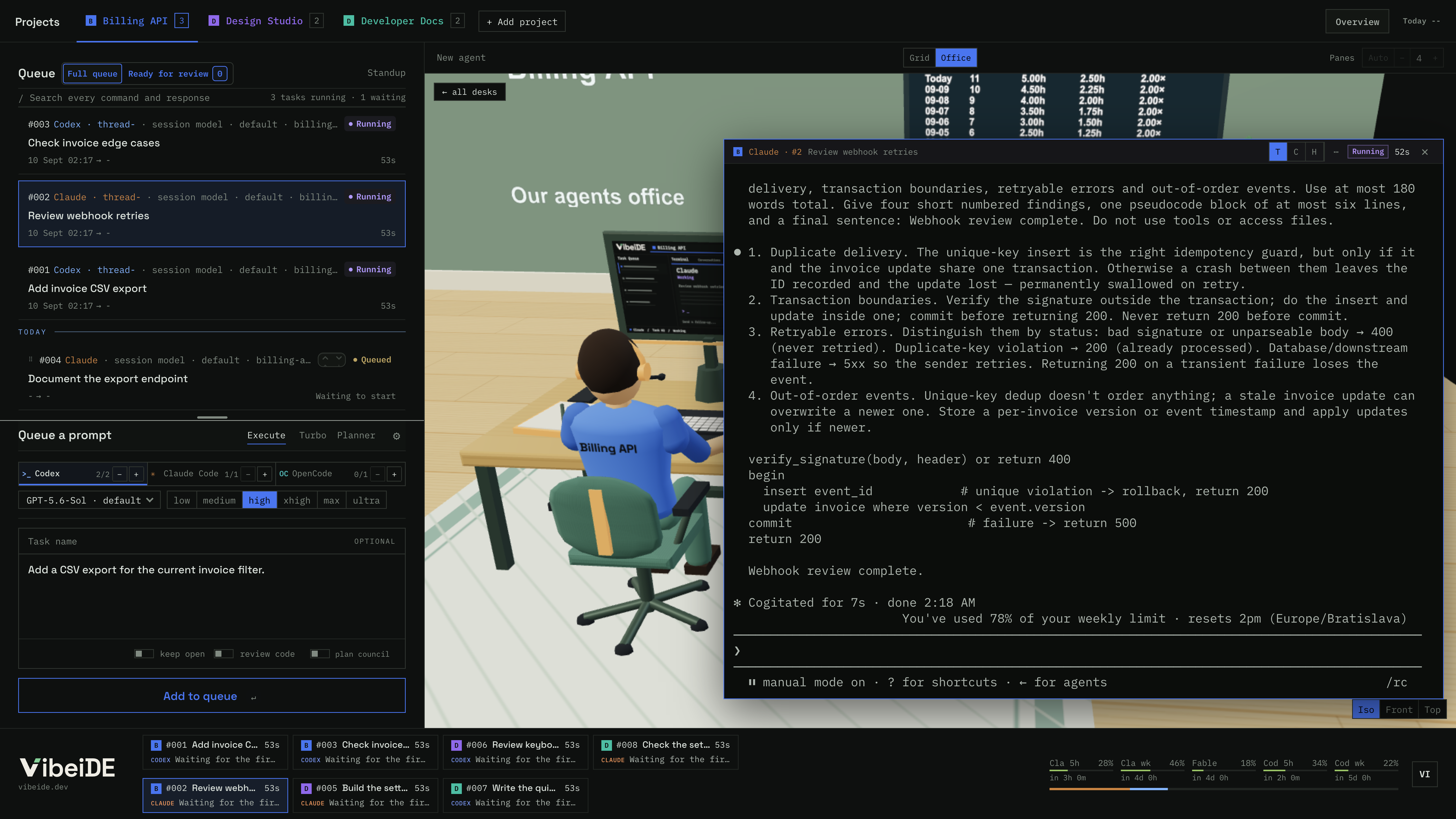Switch to the Developer Docs project tab
The image size is (1456, 819).
click(404, 21)
